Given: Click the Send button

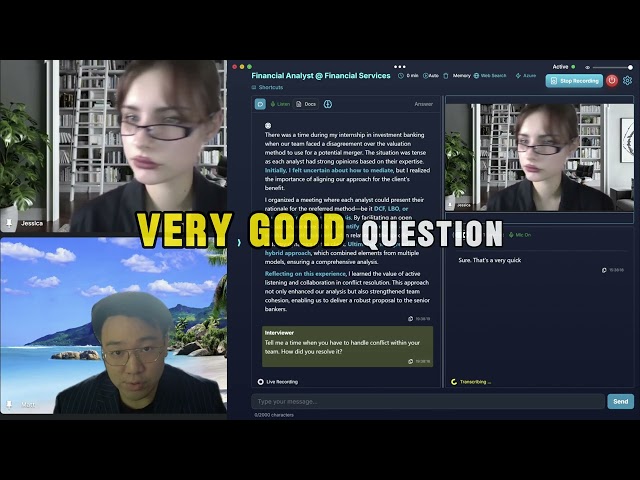Looking at the screenshot, I should 620,402.
